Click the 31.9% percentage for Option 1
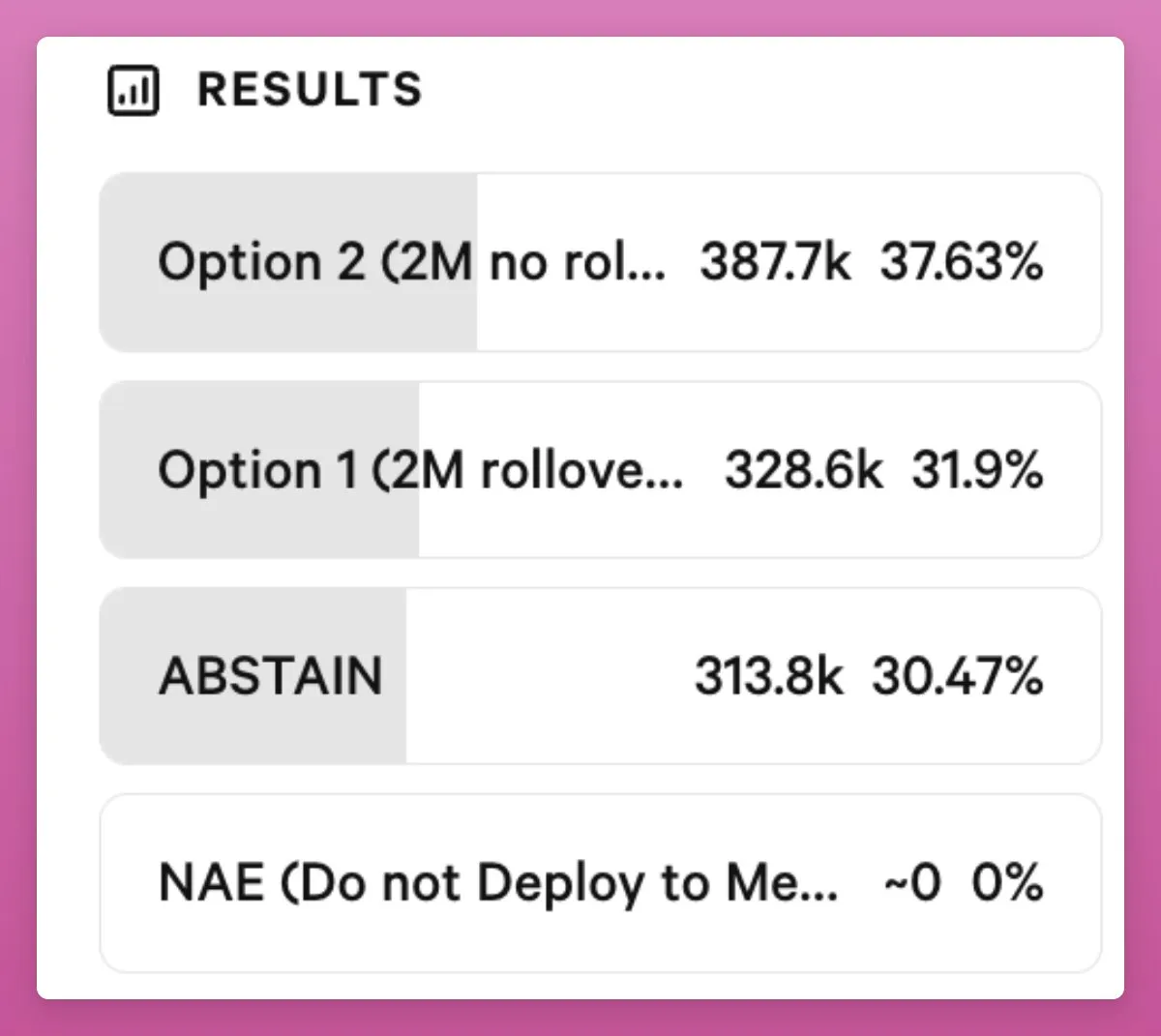This screenshot has width=1161, height=1036. tap(976, 470)
